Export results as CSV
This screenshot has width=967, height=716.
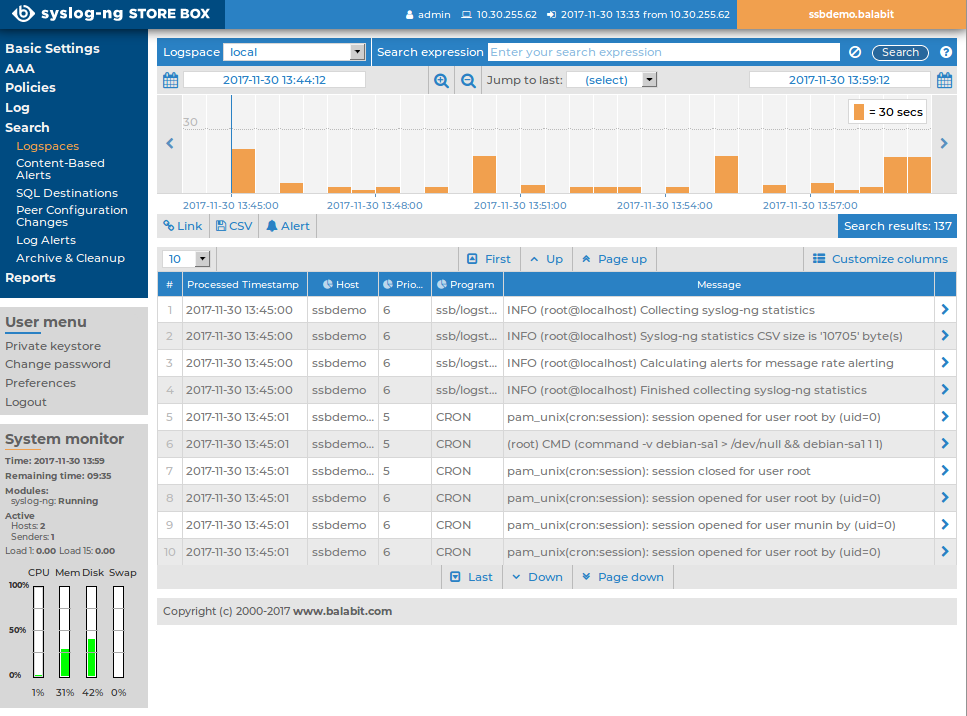(x=234, y=226)
